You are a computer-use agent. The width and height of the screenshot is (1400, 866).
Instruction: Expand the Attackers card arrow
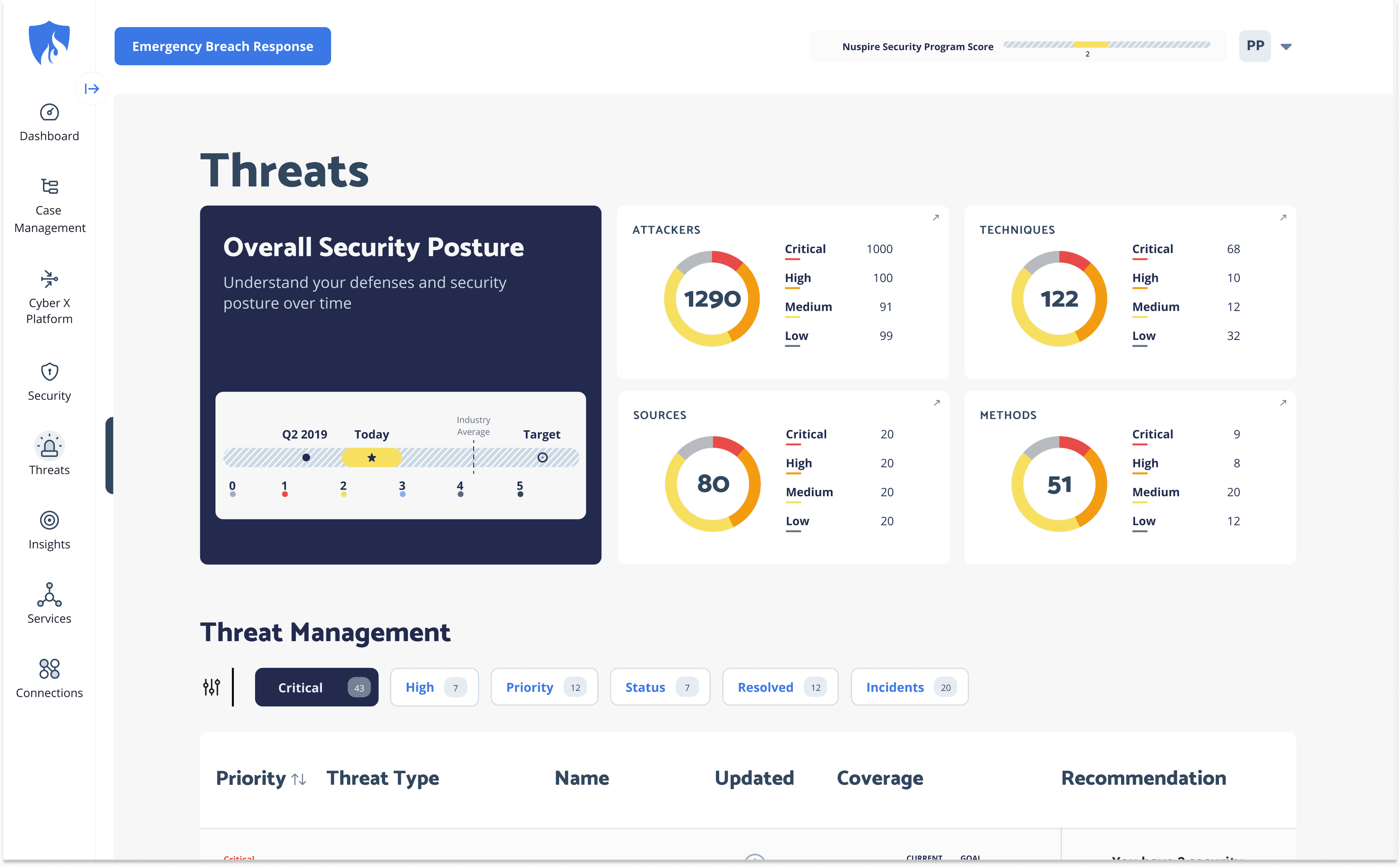pyautogui.click(x=936, y=218)
